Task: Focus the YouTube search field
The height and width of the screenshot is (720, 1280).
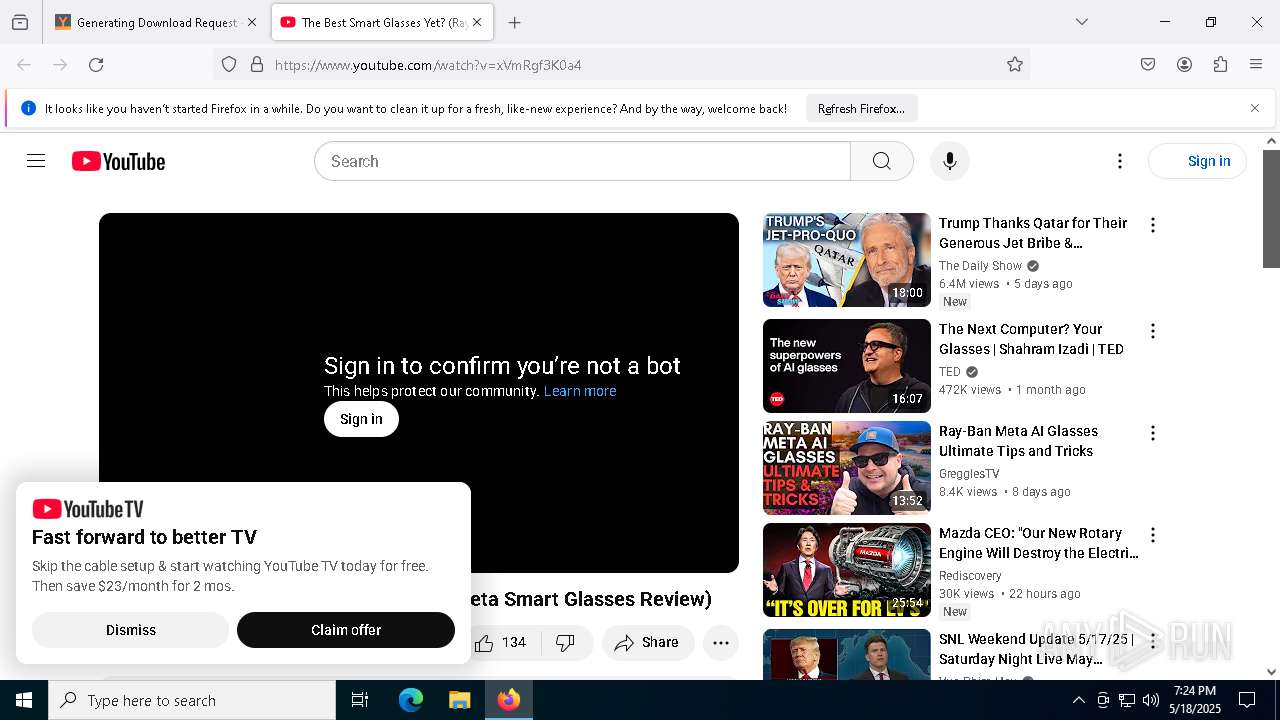Action: pyautogui.click(x=582, y=161)
